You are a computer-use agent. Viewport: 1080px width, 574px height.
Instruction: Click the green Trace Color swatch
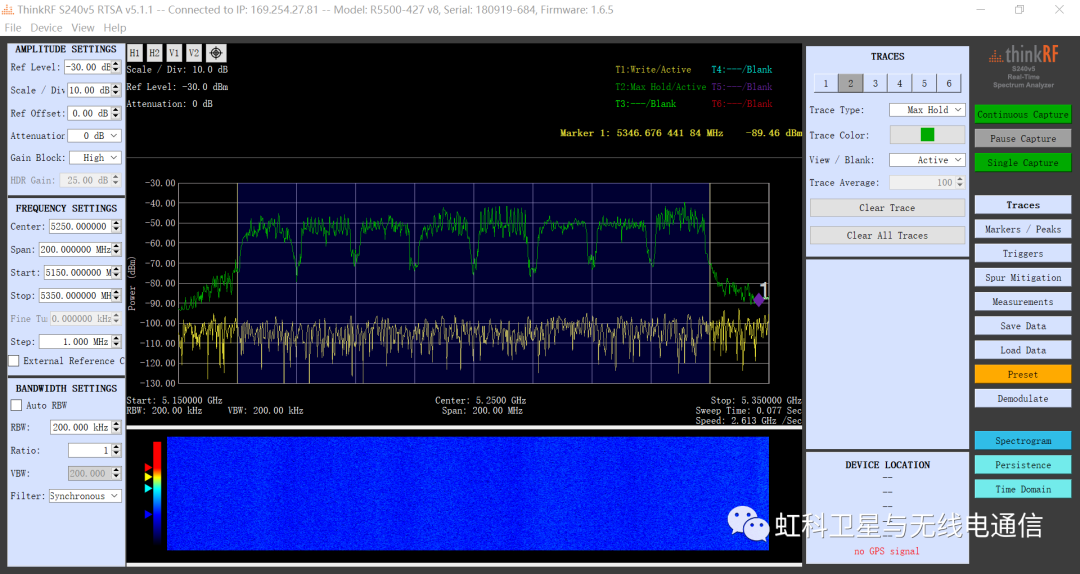(927, 135)
